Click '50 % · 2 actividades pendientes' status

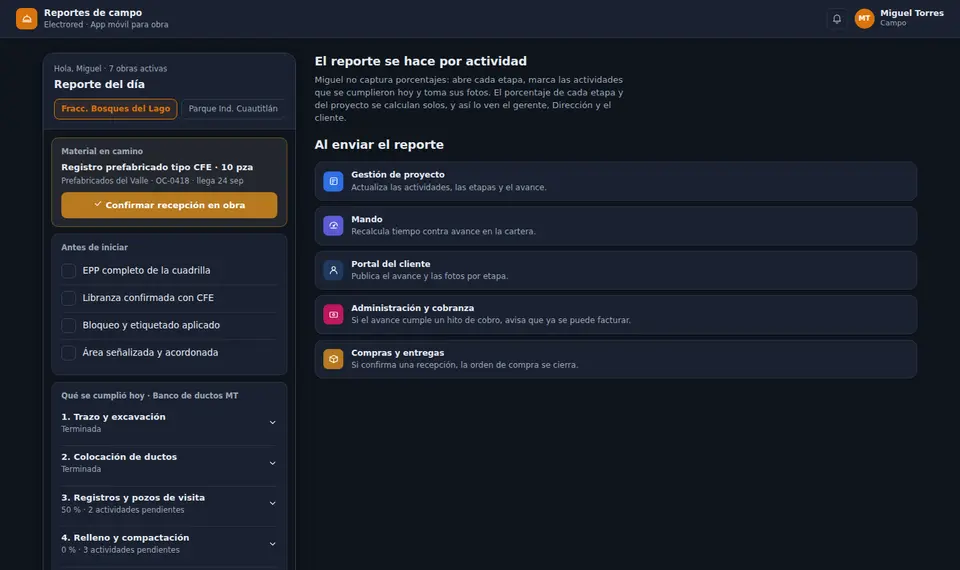(x=122, y=510)
